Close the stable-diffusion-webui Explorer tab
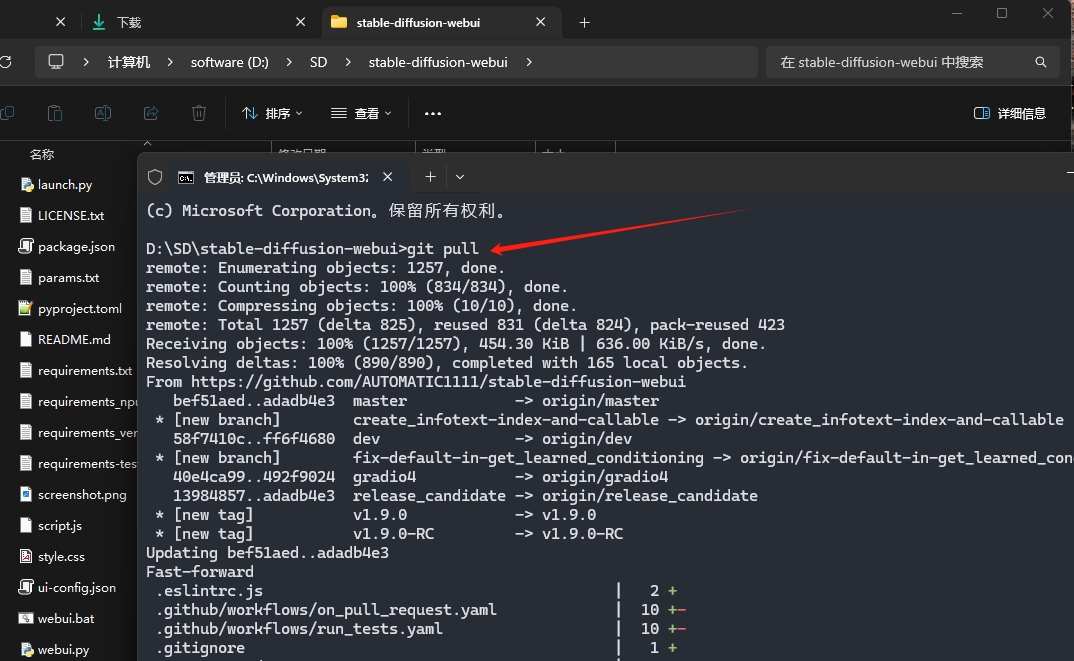 [540, 23]
